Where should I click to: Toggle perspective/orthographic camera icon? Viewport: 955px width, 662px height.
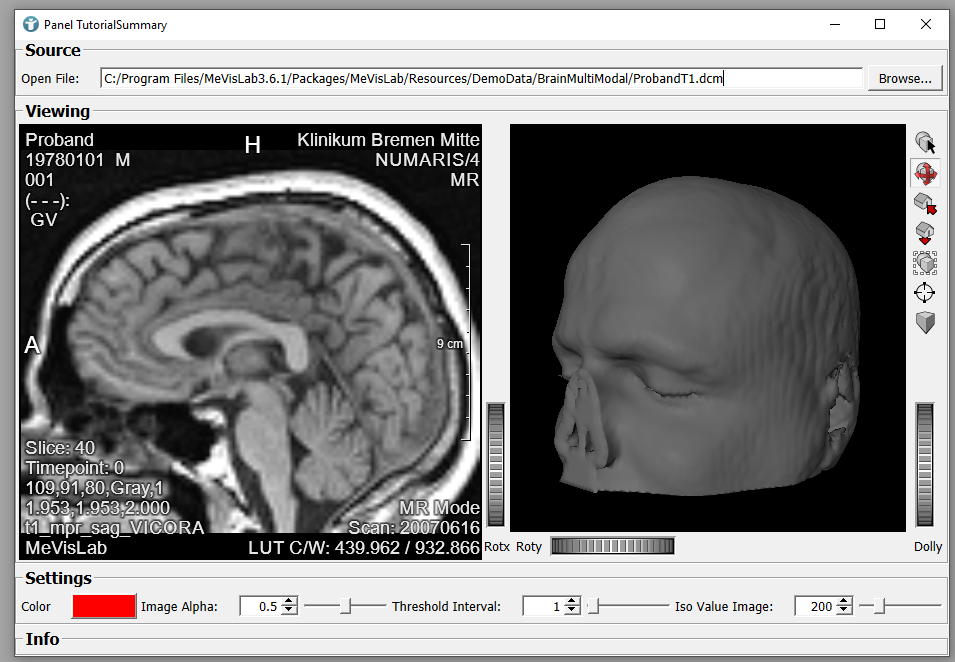pos(925,323)
